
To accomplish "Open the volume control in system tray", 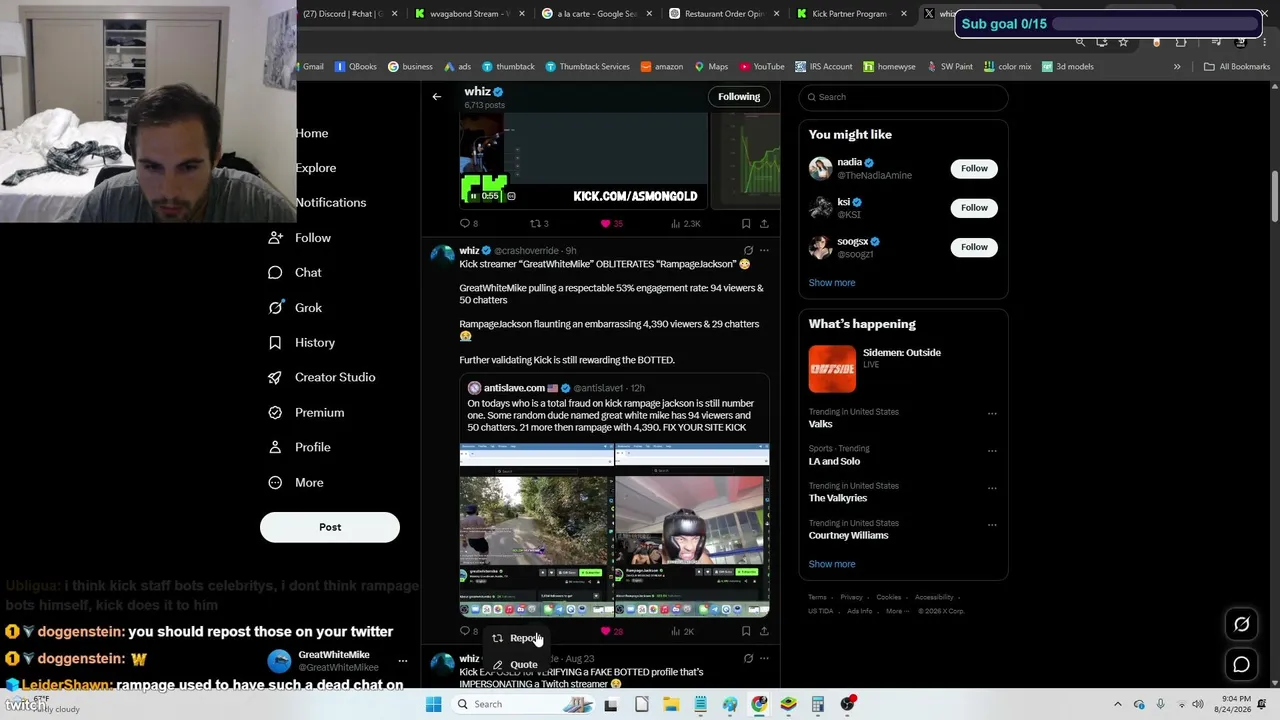I will [1198, 704].
